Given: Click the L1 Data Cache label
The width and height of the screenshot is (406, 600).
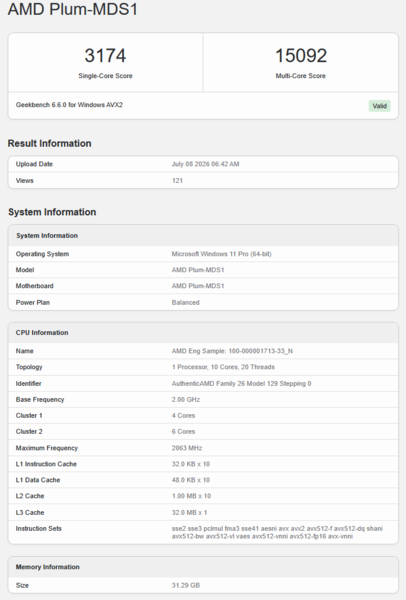Looking at the screenshot, I should (x=38, y=481).
